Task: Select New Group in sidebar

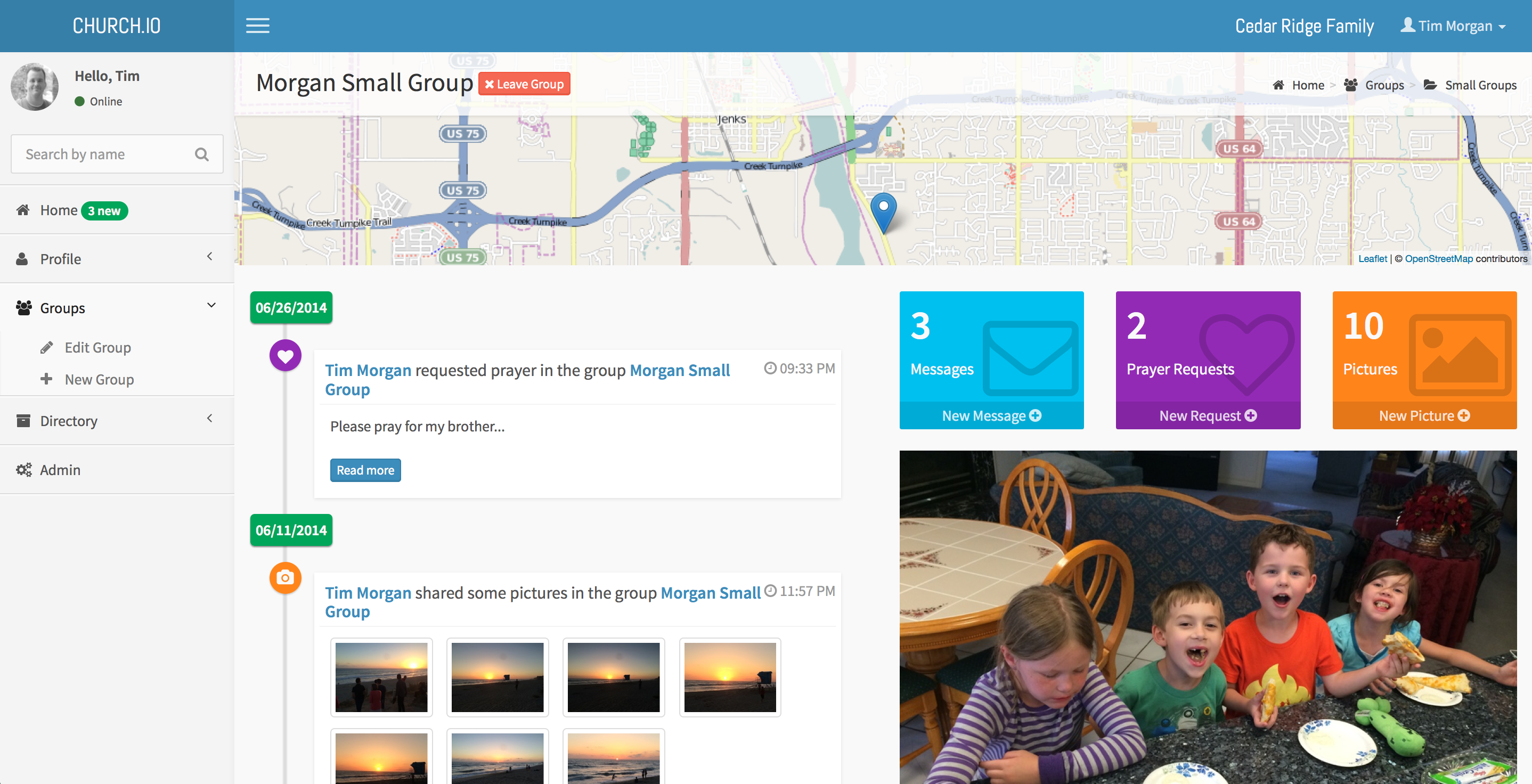Action: pyautogui.click(x=99, y=380)
